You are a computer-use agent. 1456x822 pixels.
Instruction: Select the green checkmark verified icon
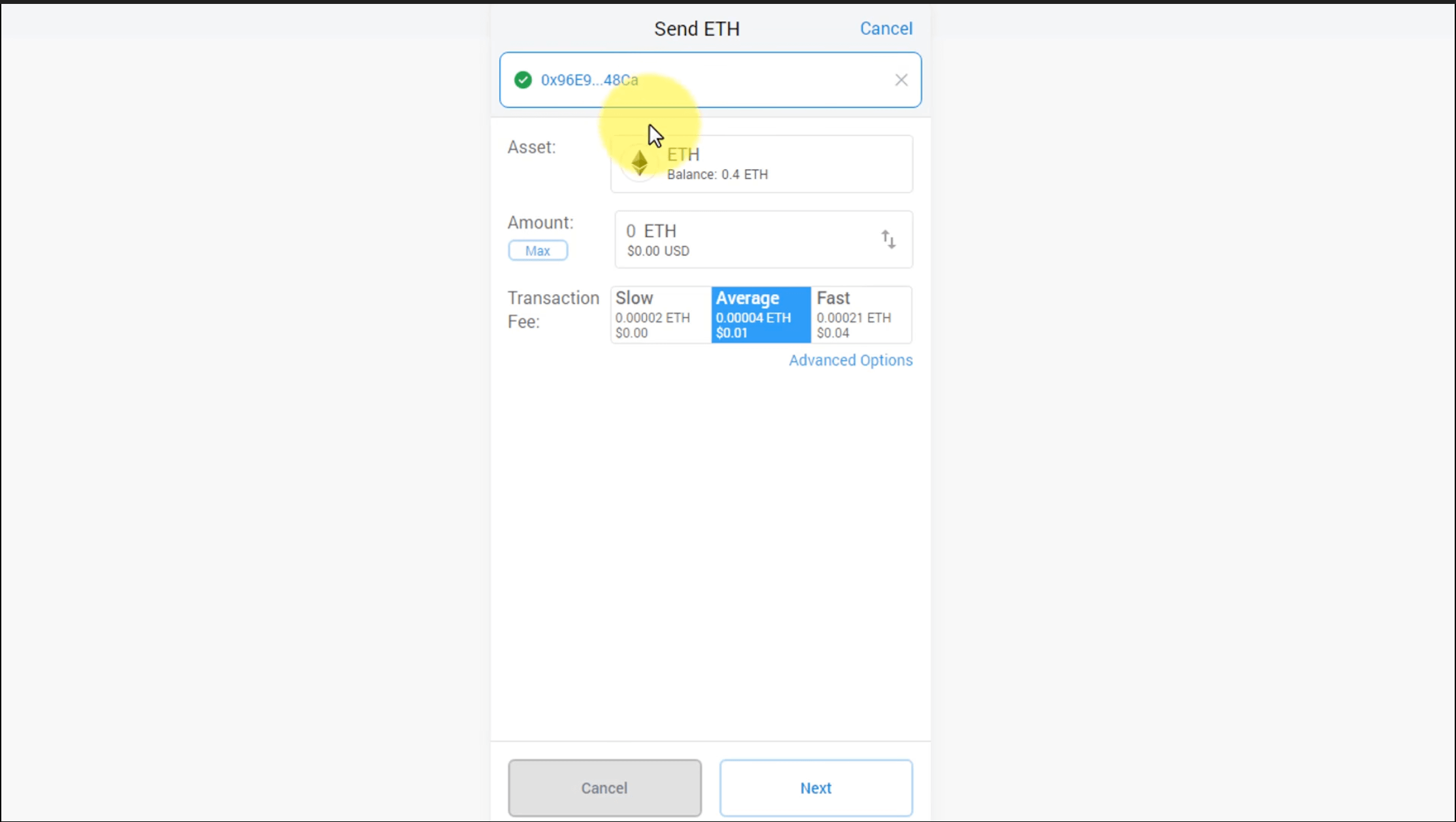point(522,80)
